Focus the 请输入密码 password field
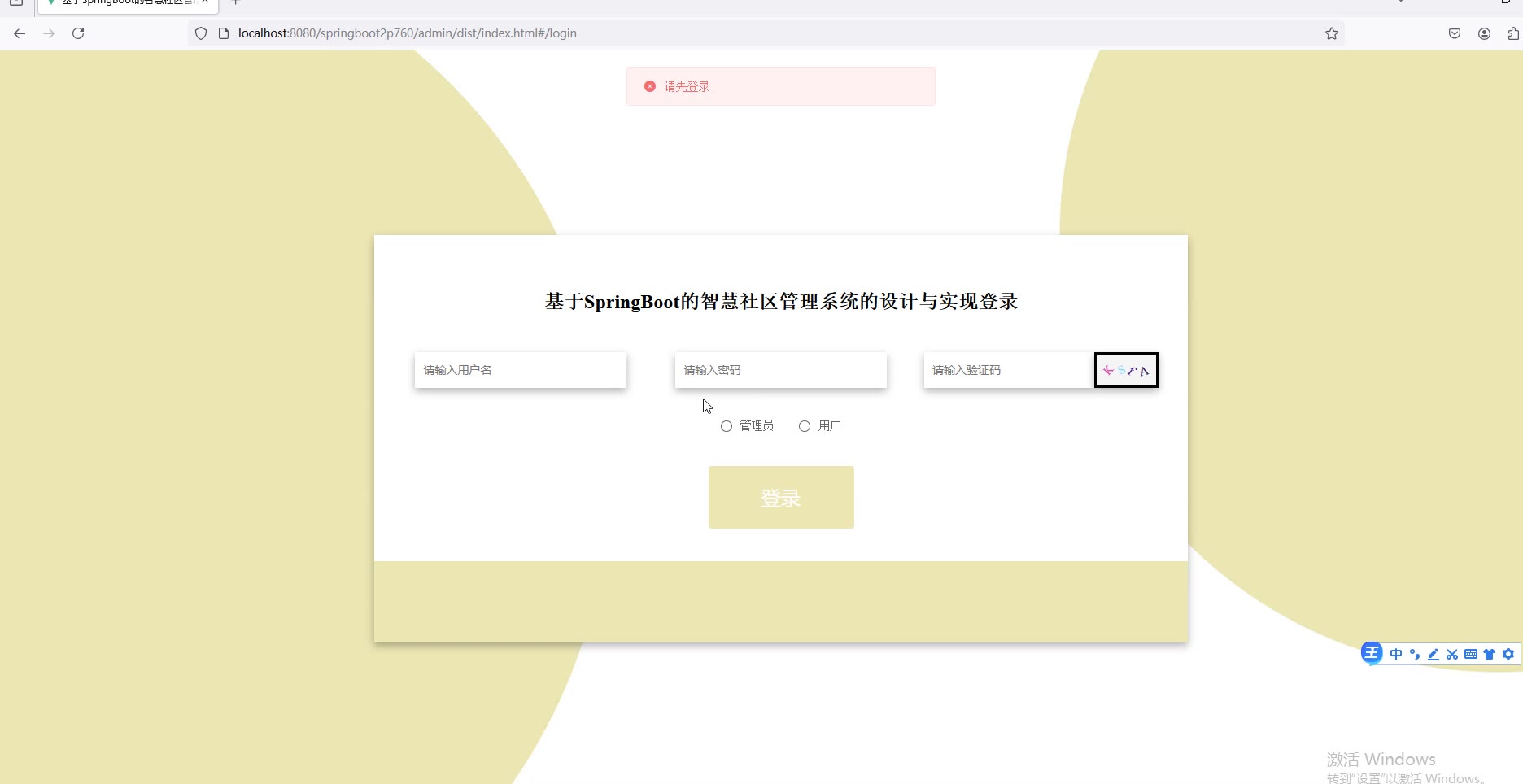The height and width of the screenshot is (784, 1523). (x=781, y=370)
